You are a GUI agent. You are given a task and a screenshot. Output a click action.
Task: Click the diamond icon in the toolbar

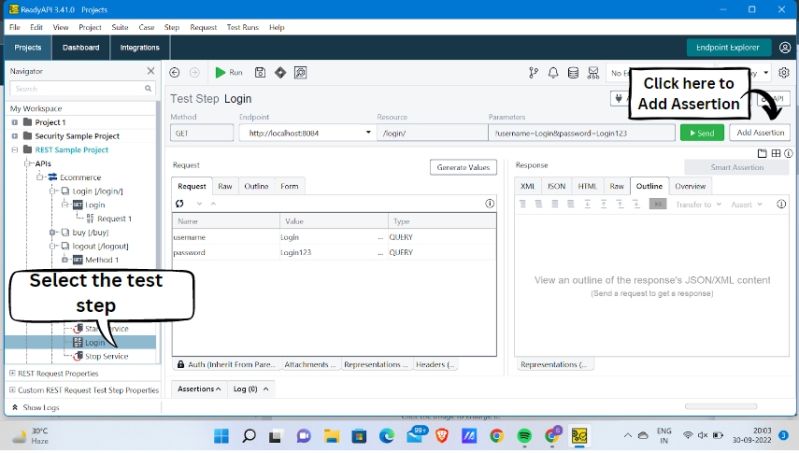(280, 73)
